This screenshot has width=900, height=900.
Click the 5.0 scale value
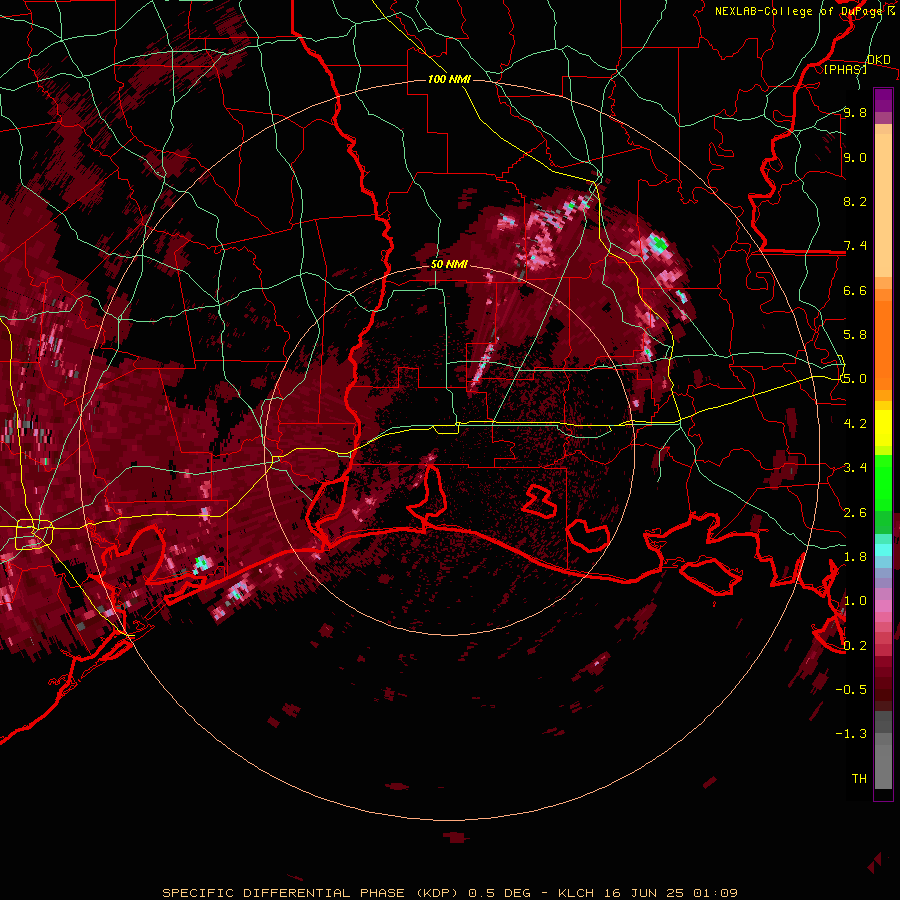855,379
